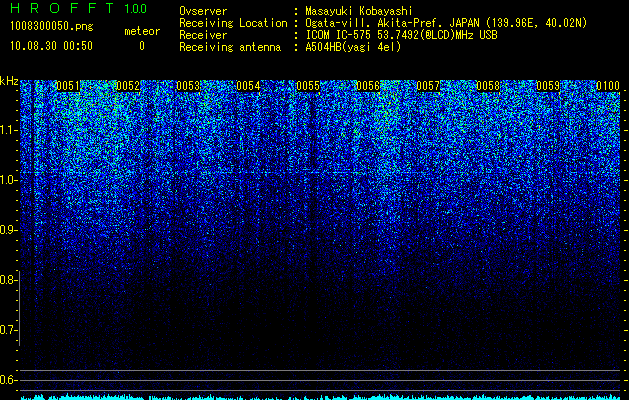Image resolution: width=629 pixels, height=400 pixels.
Task: Click the A504HB(yagi 4el) antenna text
Action: 353,47
